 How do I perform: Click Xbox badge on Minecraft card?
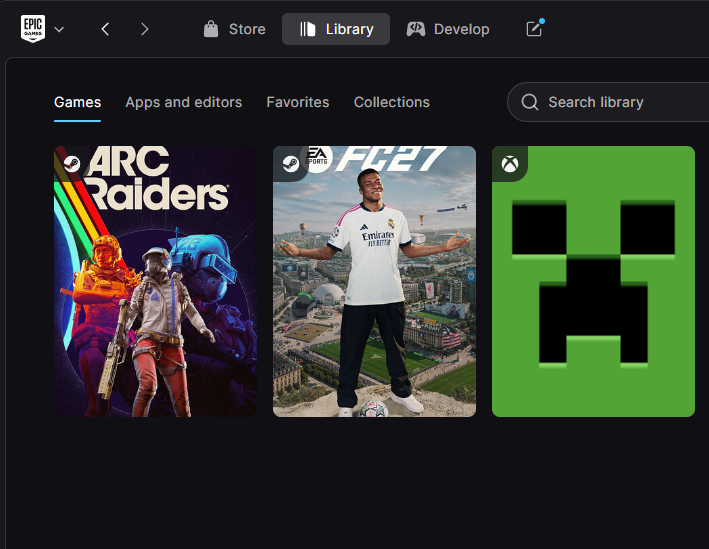[510, 164]
